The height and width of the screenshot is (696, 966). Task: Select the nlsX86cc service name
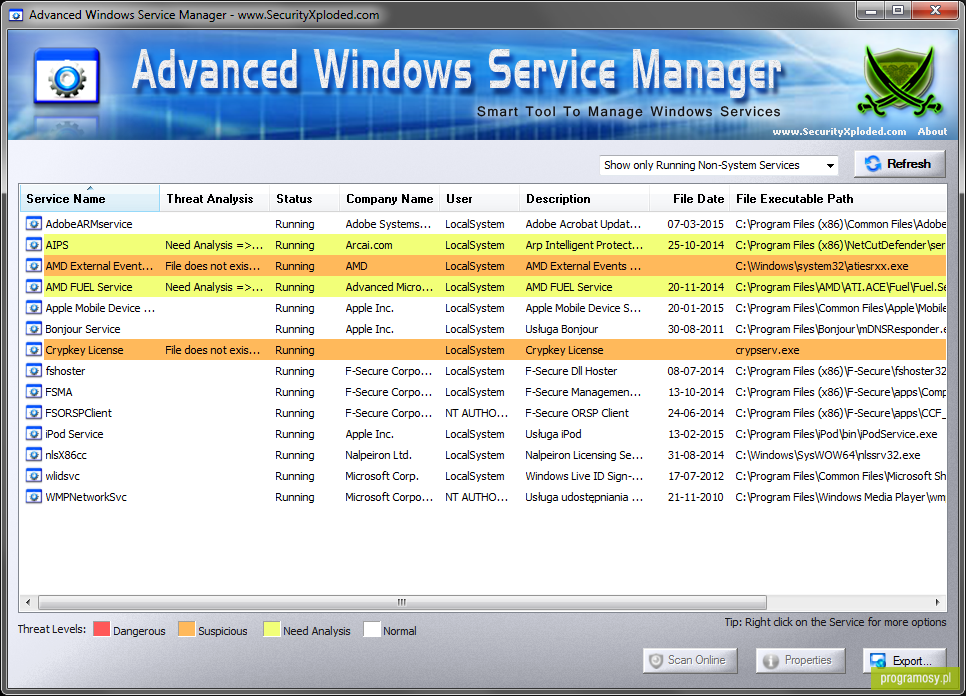pyautogui.click(x=66, y=455)
